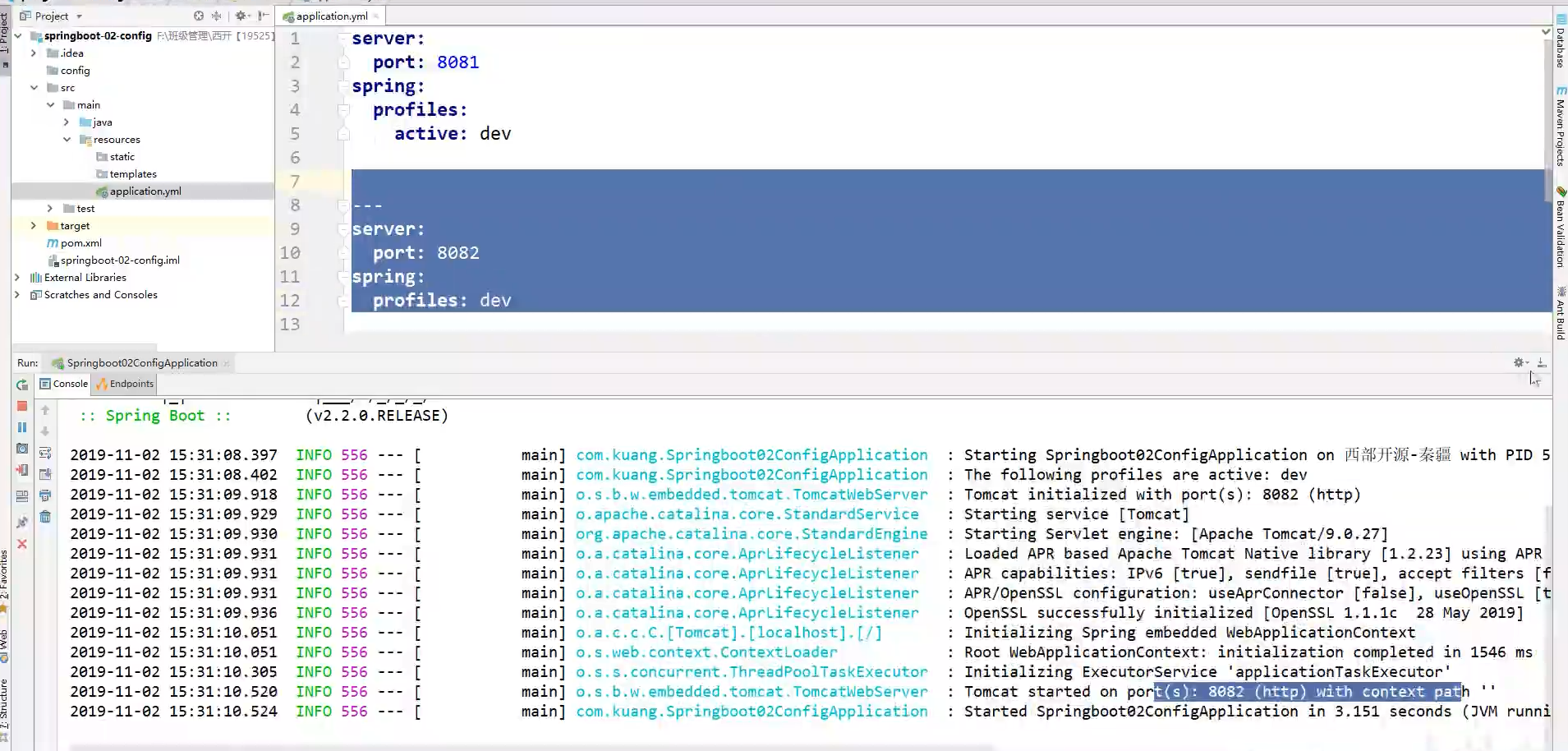The width and height of the screenshot is (1568, 751).
Task: Open the Database side tool window
Action: [1561, 41]
